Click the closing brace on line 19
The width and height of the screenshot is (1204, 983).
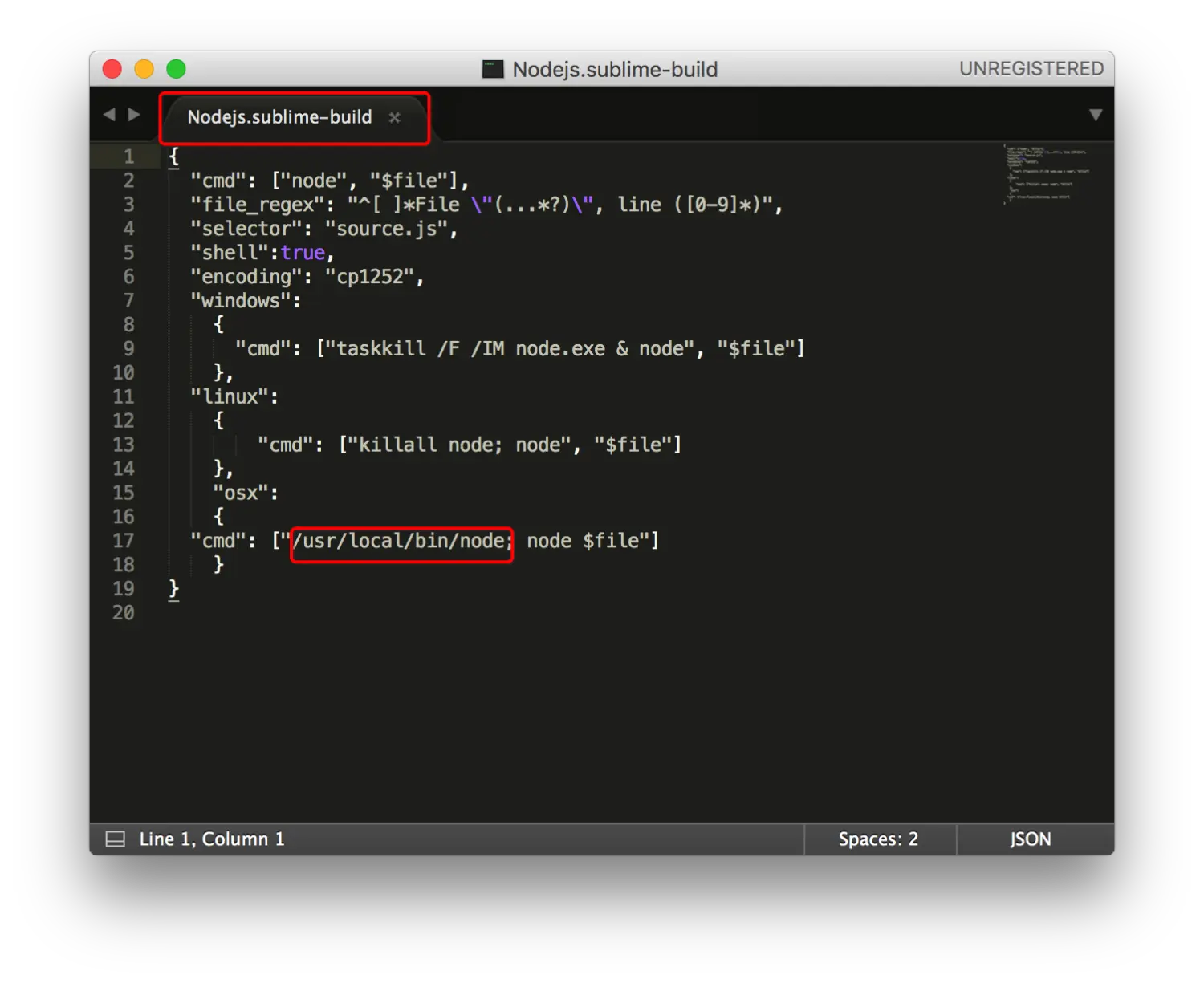pyautogui.click(x=173, y=589)
